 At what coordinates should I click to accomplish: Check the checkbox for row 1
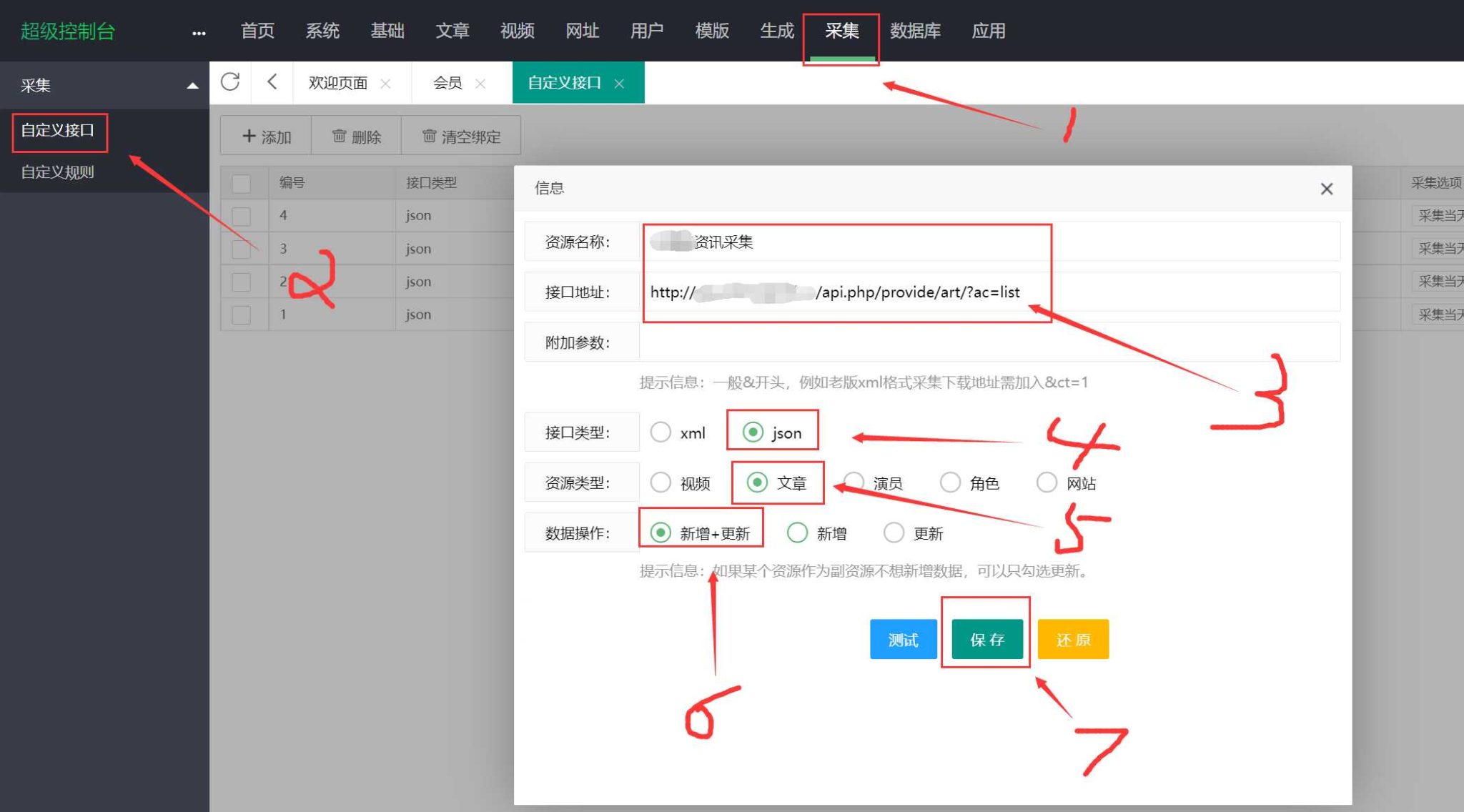pos(241,315)
